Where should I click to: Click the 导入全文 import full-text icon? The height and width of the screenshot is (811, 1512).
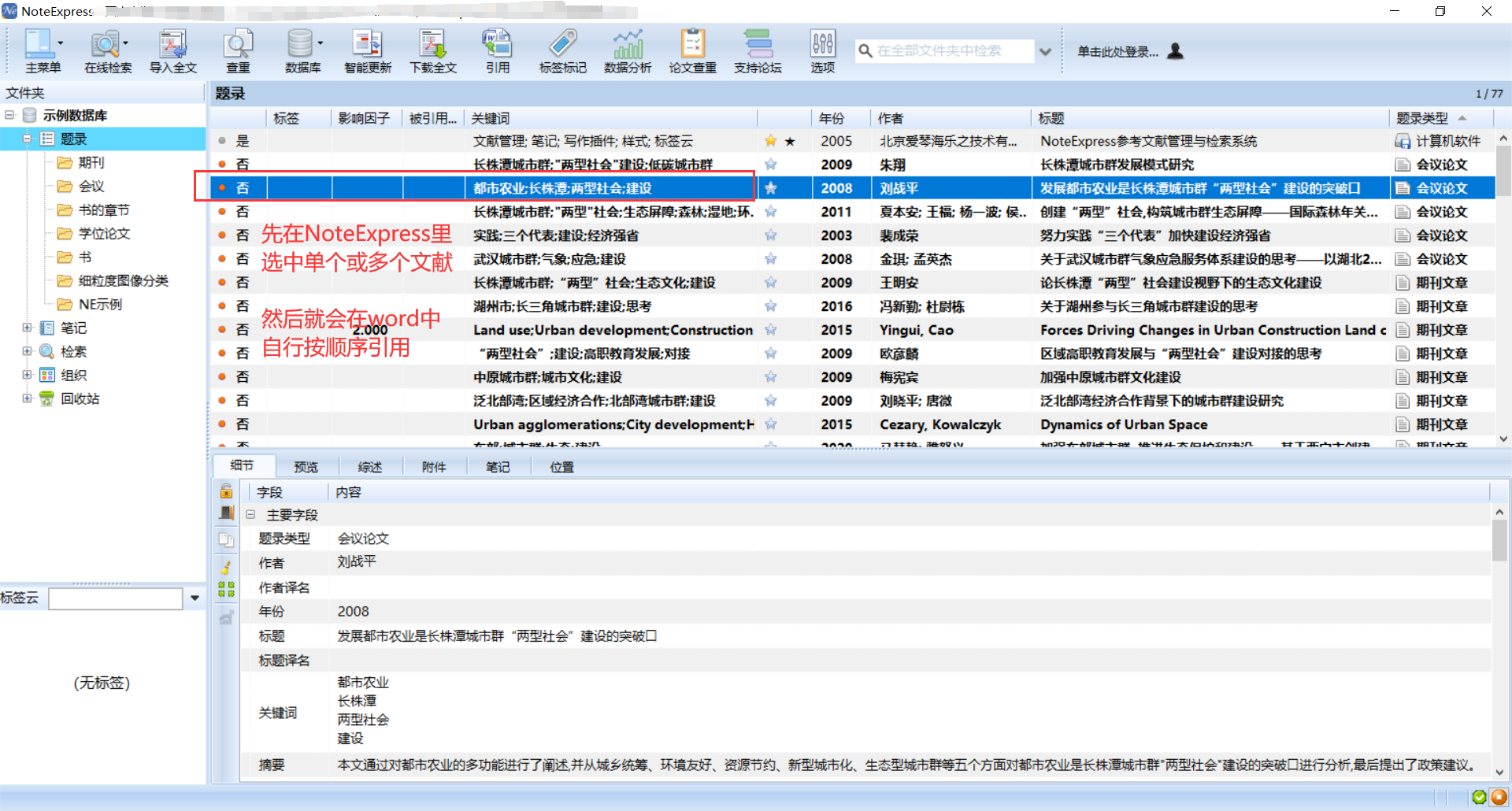172,50
